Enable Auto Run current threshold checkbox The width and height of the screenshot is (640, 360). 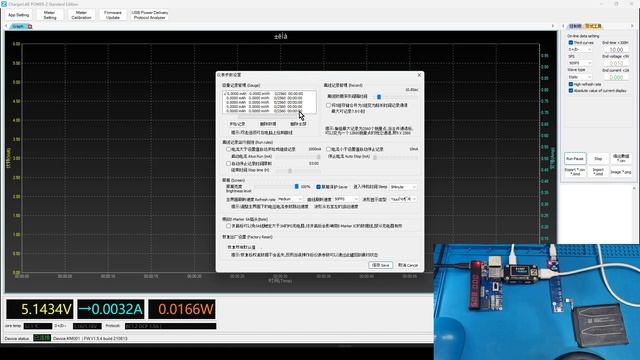[x=228, y=149]
